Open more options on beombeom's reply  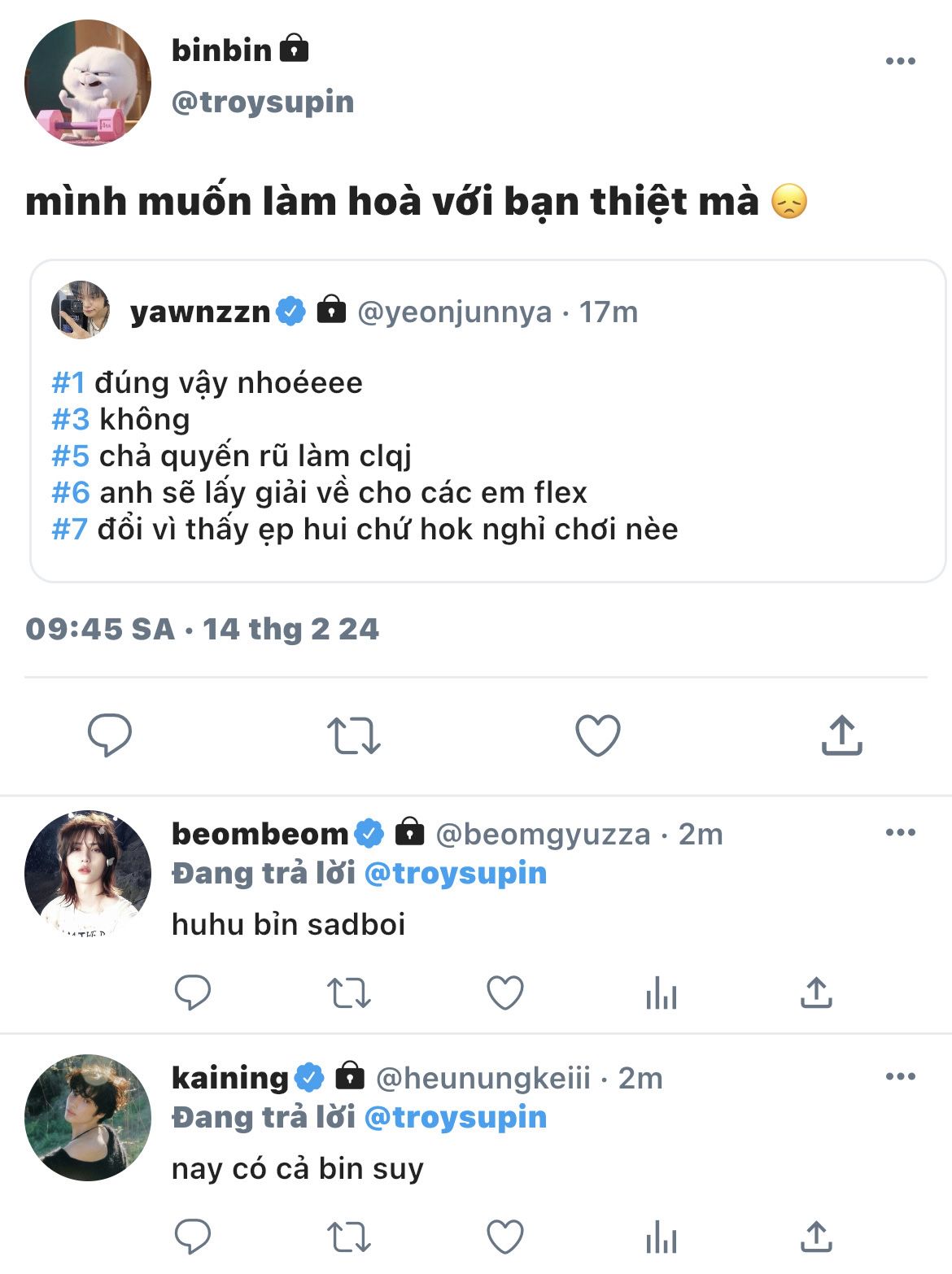point(900,832)
